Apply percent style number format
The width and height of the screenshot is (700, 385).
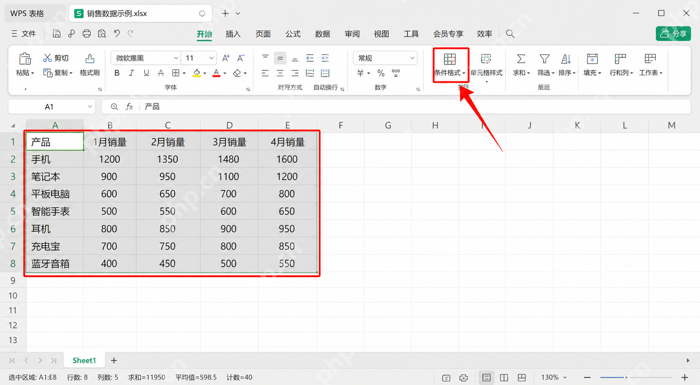coord(381,73)
